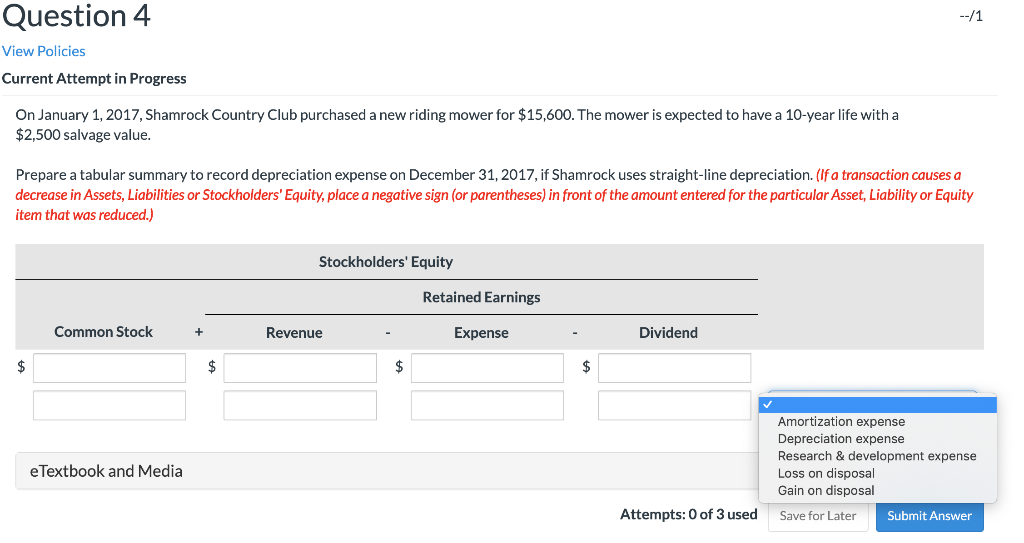1024x543 pixels.
Task: Click the Retained Earnings header text
Action: [x=481, y=297]
